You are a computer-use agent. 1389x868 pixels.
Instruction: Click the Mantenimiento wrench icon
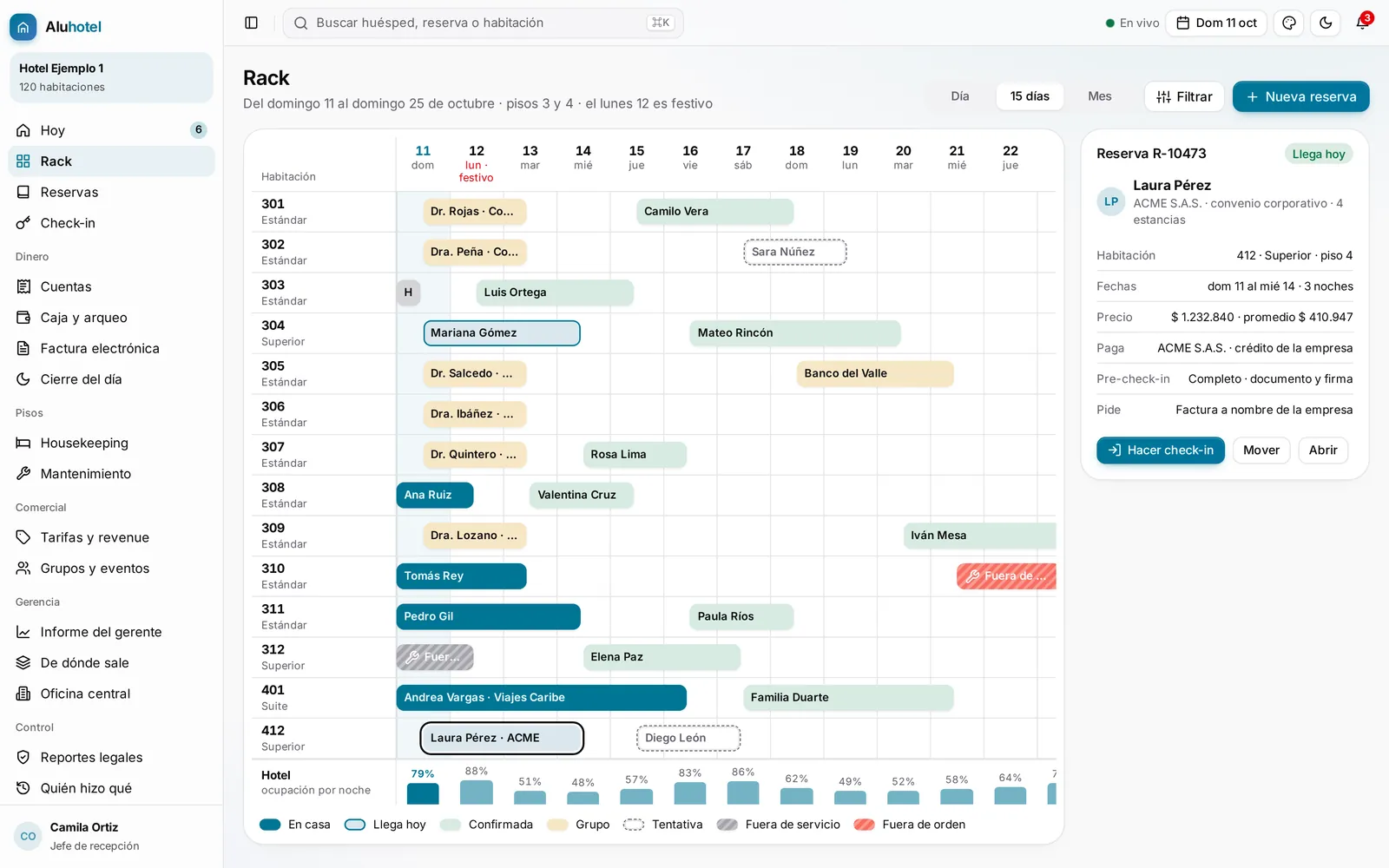pos(23,474)
